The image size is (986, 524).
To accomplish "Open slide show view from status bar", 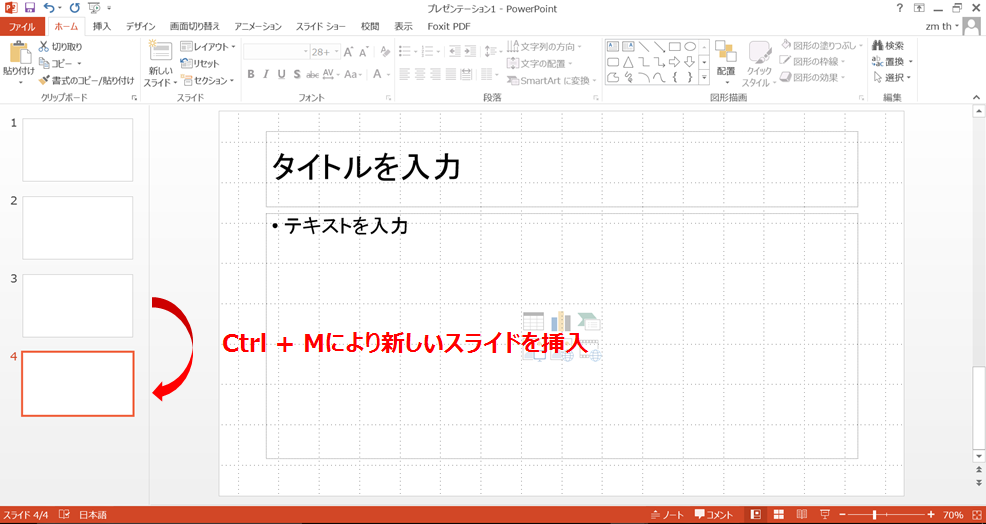I will point(826,514).
